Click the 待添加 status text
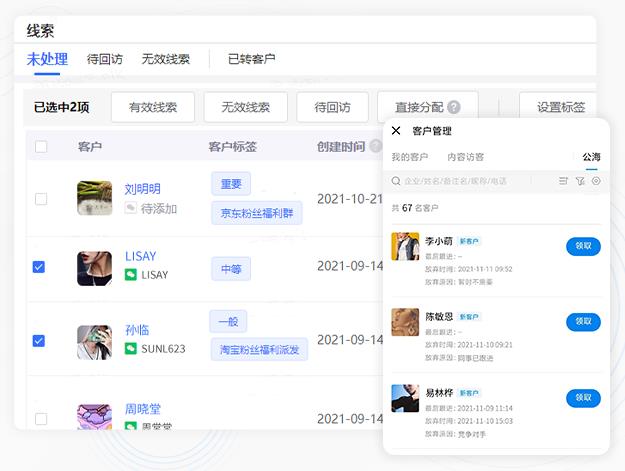Viewport: 625px width, 471px height. (159, 208)
